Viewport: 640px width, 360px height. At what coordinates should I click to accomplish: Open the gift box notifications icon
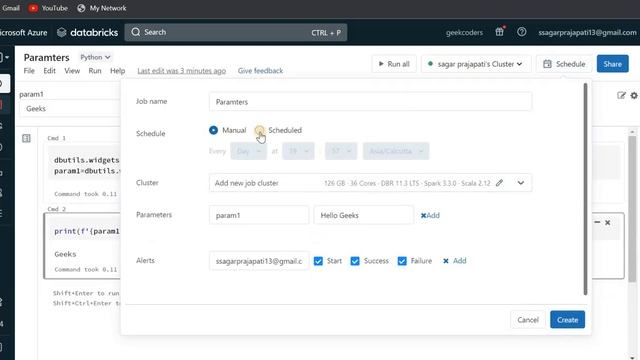click(x=500, y=32)
